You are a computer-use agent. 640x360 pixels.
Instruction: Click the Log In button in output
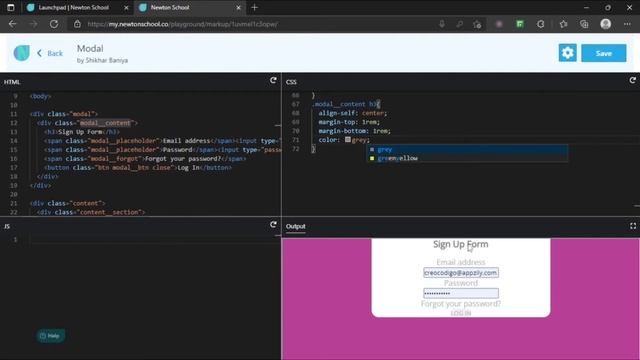[461, 313]
